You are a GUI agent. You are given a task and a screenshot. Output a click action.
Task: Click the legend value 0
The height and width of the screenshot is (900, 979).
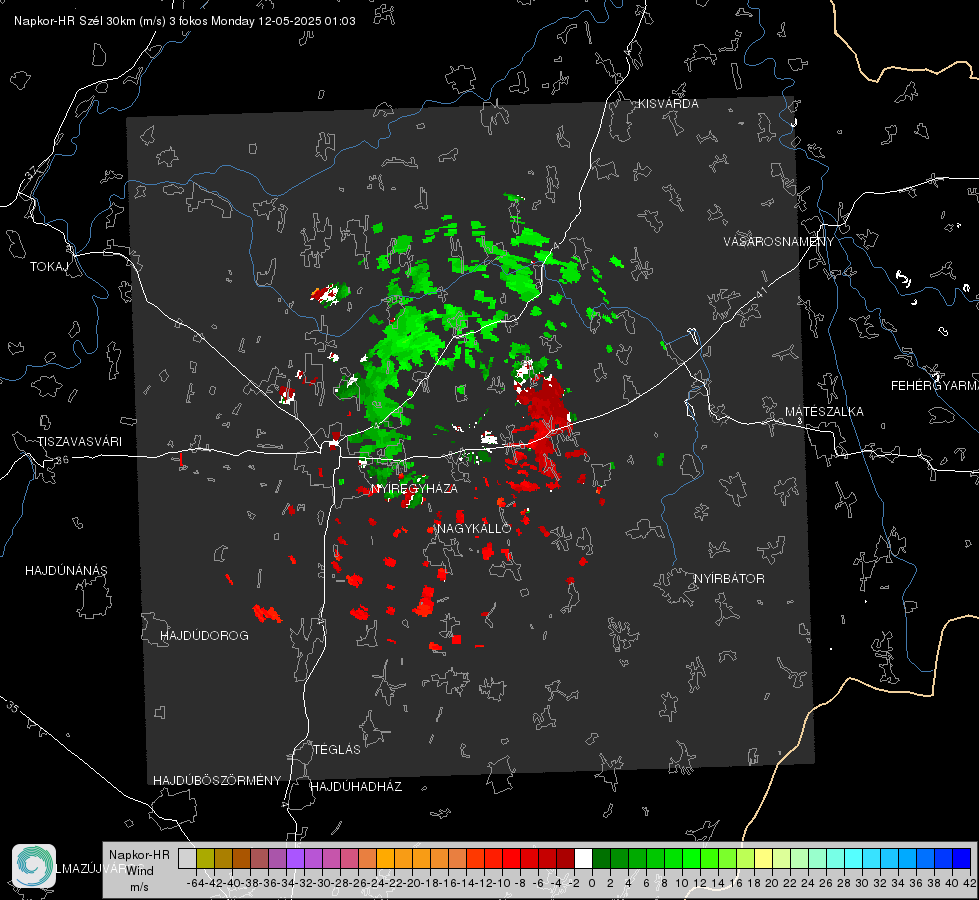[592, 883]
